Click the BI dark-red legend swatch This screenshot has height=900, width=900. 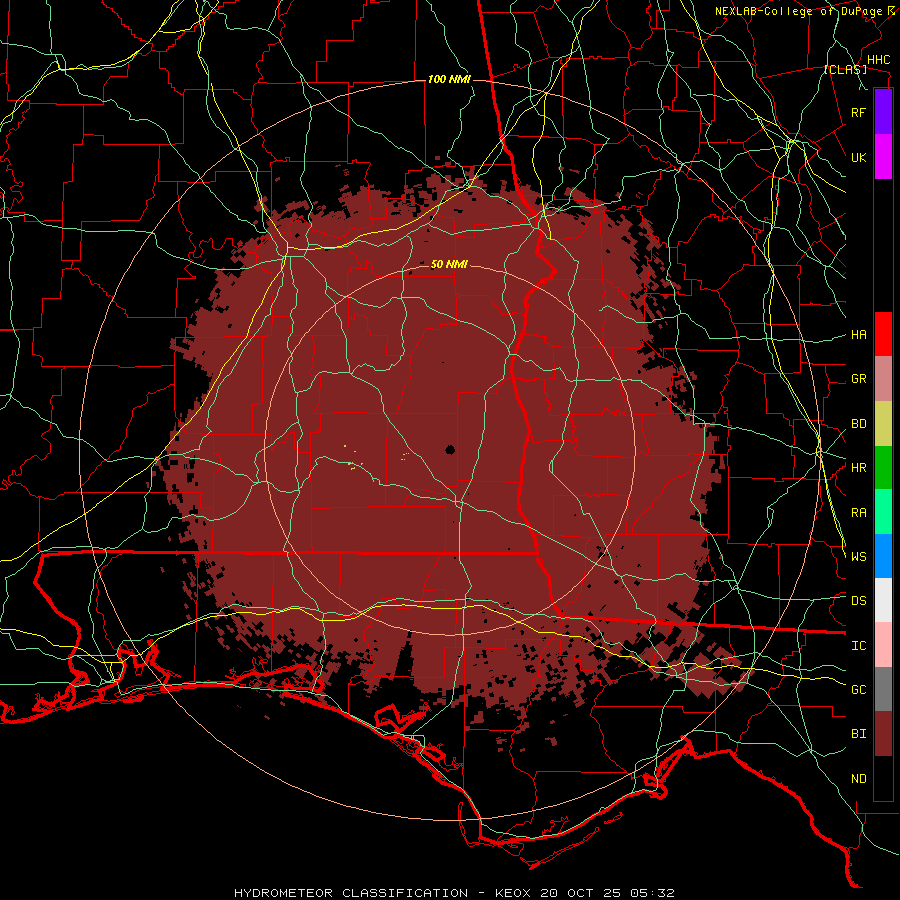(883, 734)
